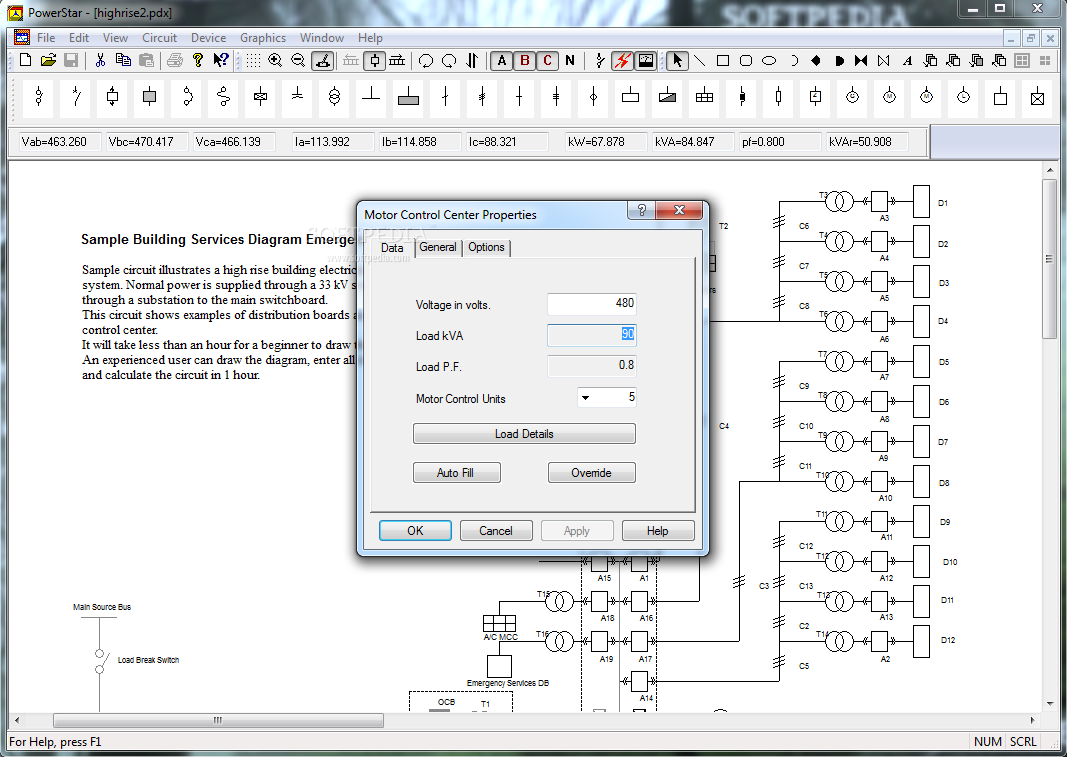Image resolution: width=1067 pixels, height=757 pixels.
Task: Click the Voltage in volts field
Action: tap(591, 304)
